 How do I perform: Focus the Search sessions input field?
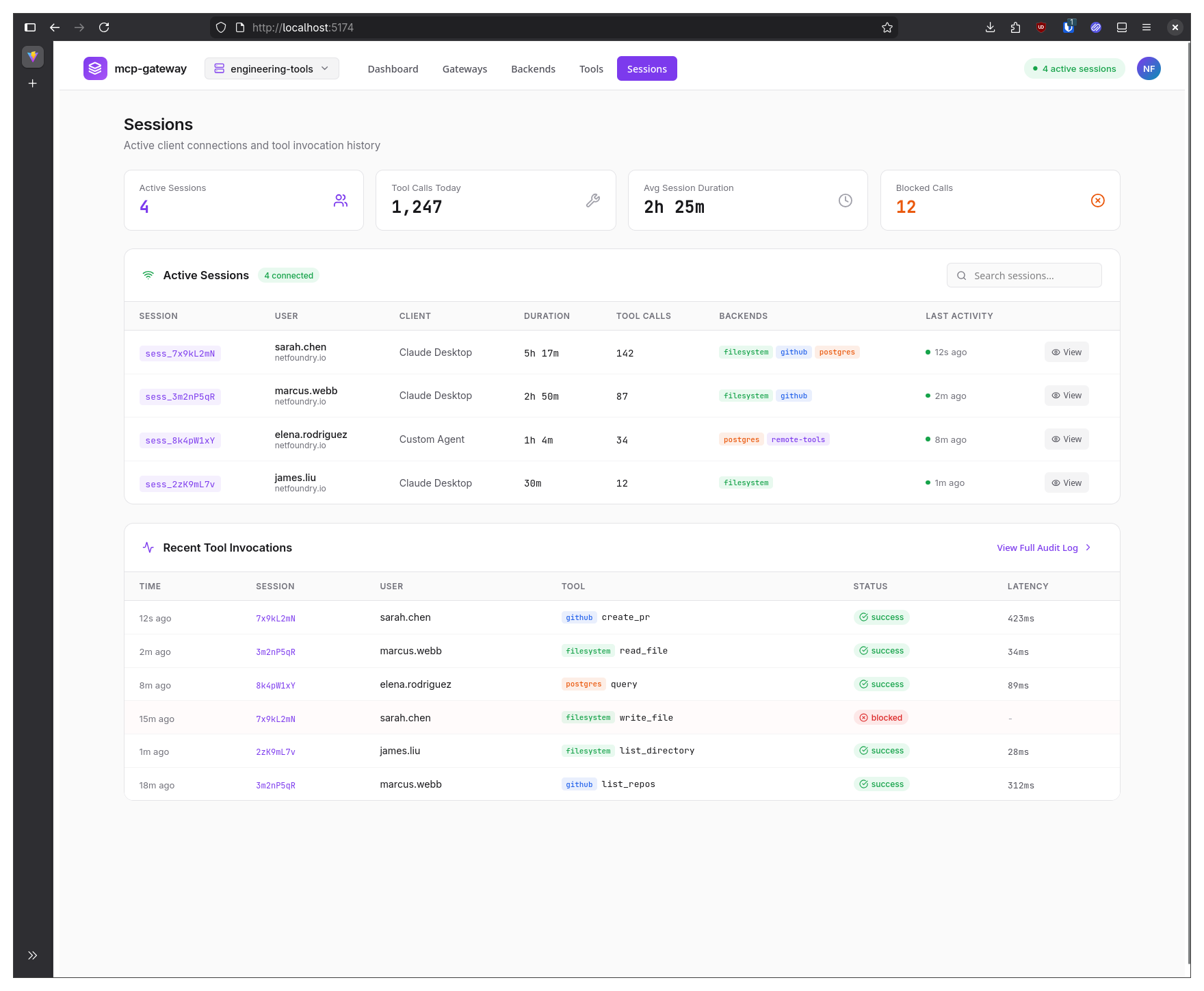click(1024, 275)
